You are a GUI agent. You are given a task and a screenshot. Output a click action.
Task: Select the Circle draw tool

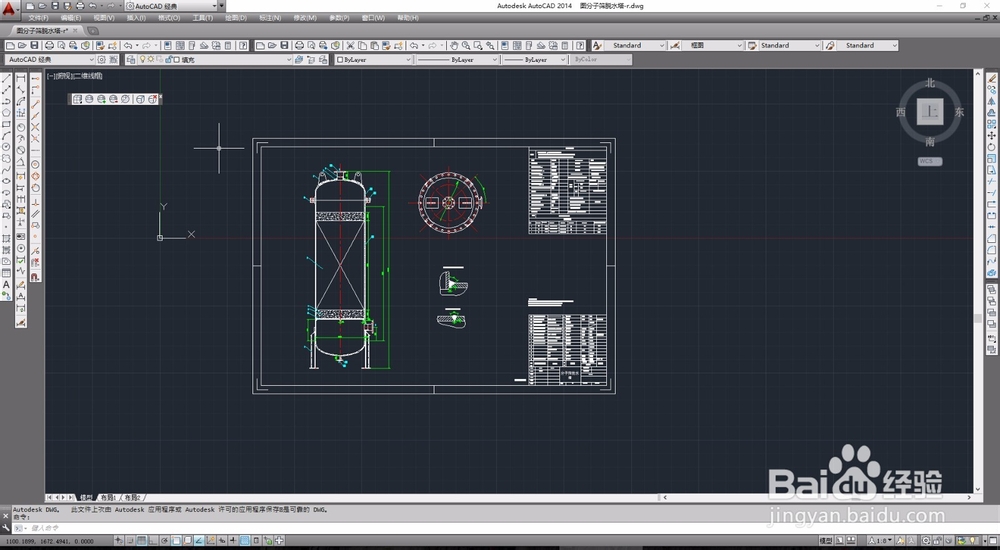click(6, 147)
